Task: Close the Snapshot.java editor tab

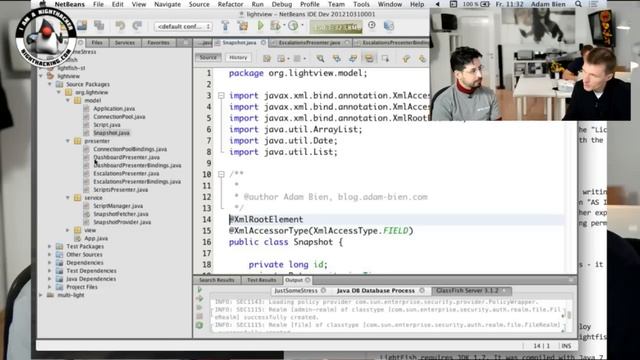Action: [263, 42]
